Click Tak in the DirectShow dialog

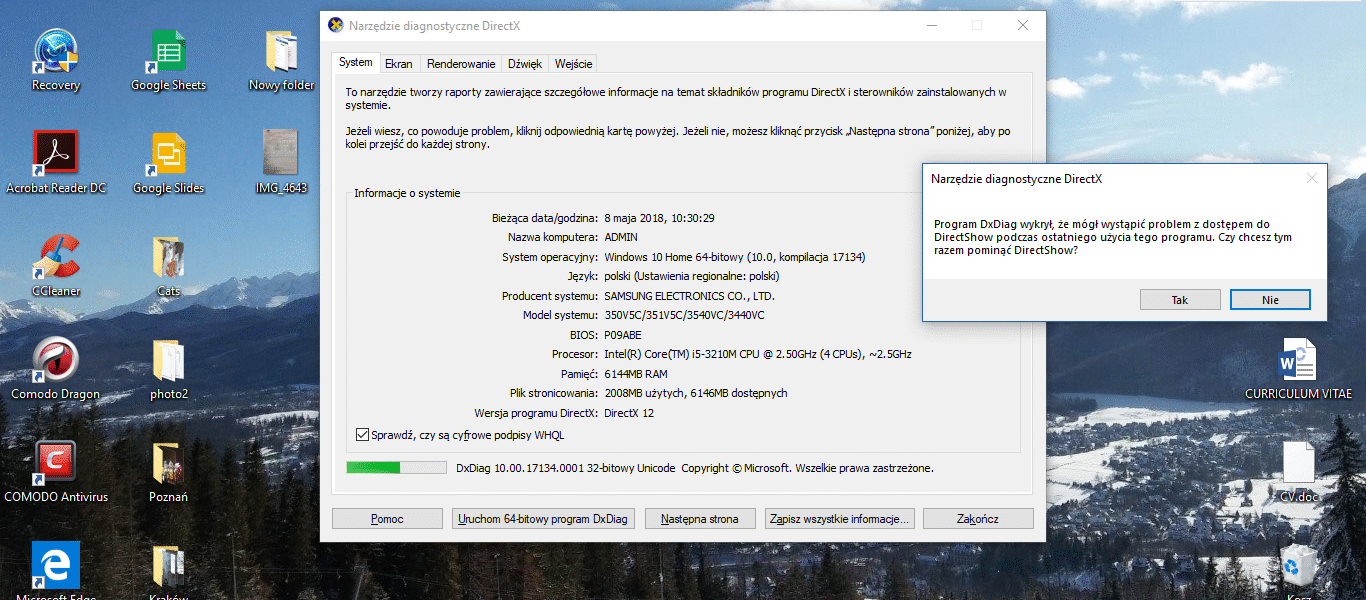[1180, 299]
